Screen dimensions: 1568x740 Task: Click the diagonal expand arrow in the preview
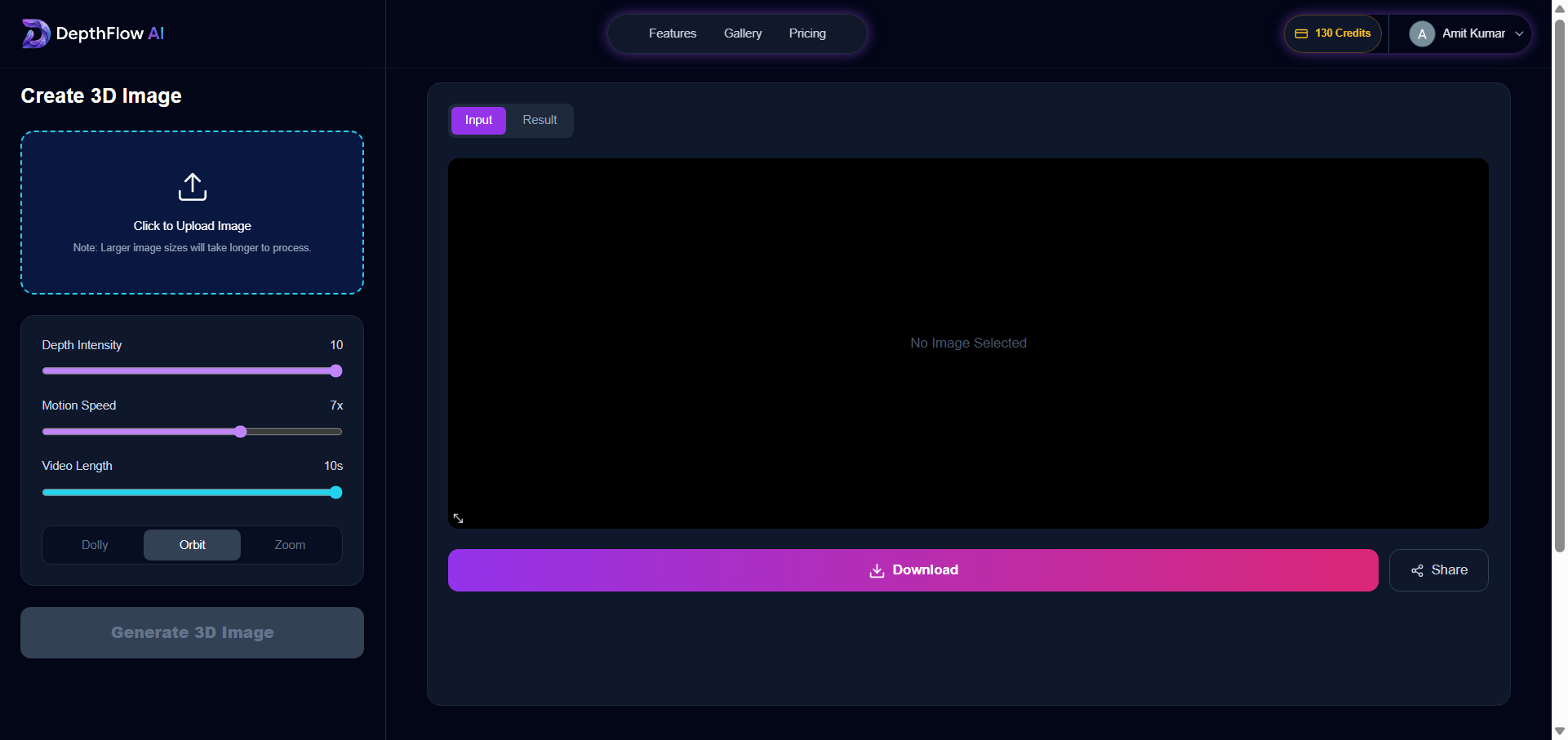pyautogui.click(x=459, y=518)
